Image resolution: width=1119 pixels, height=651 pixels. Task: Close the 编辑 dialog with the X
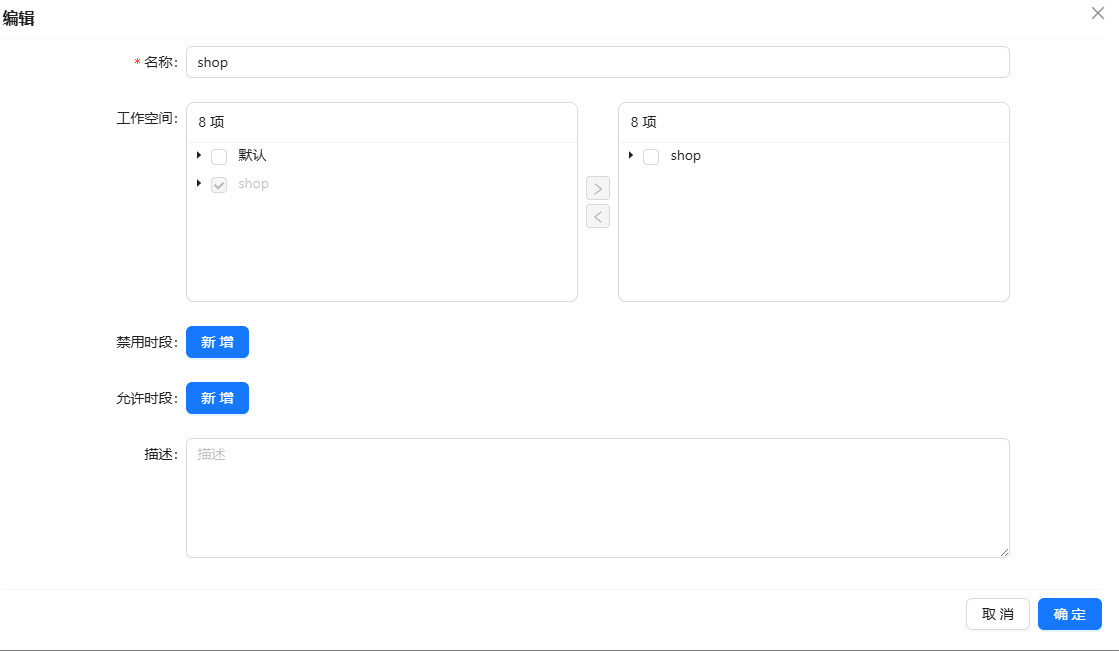click(x=1097, y=13)
